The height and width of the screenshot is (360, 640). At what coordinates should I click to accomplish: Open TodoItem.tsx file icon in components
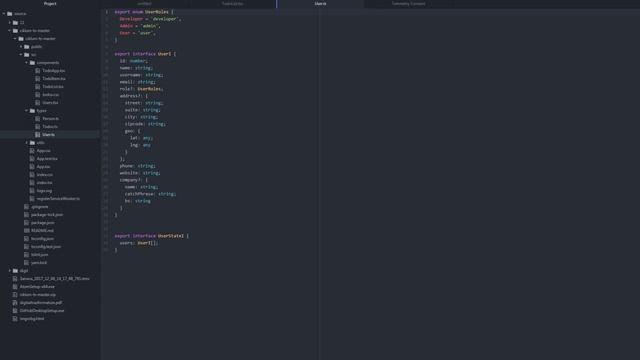point(38,78)
